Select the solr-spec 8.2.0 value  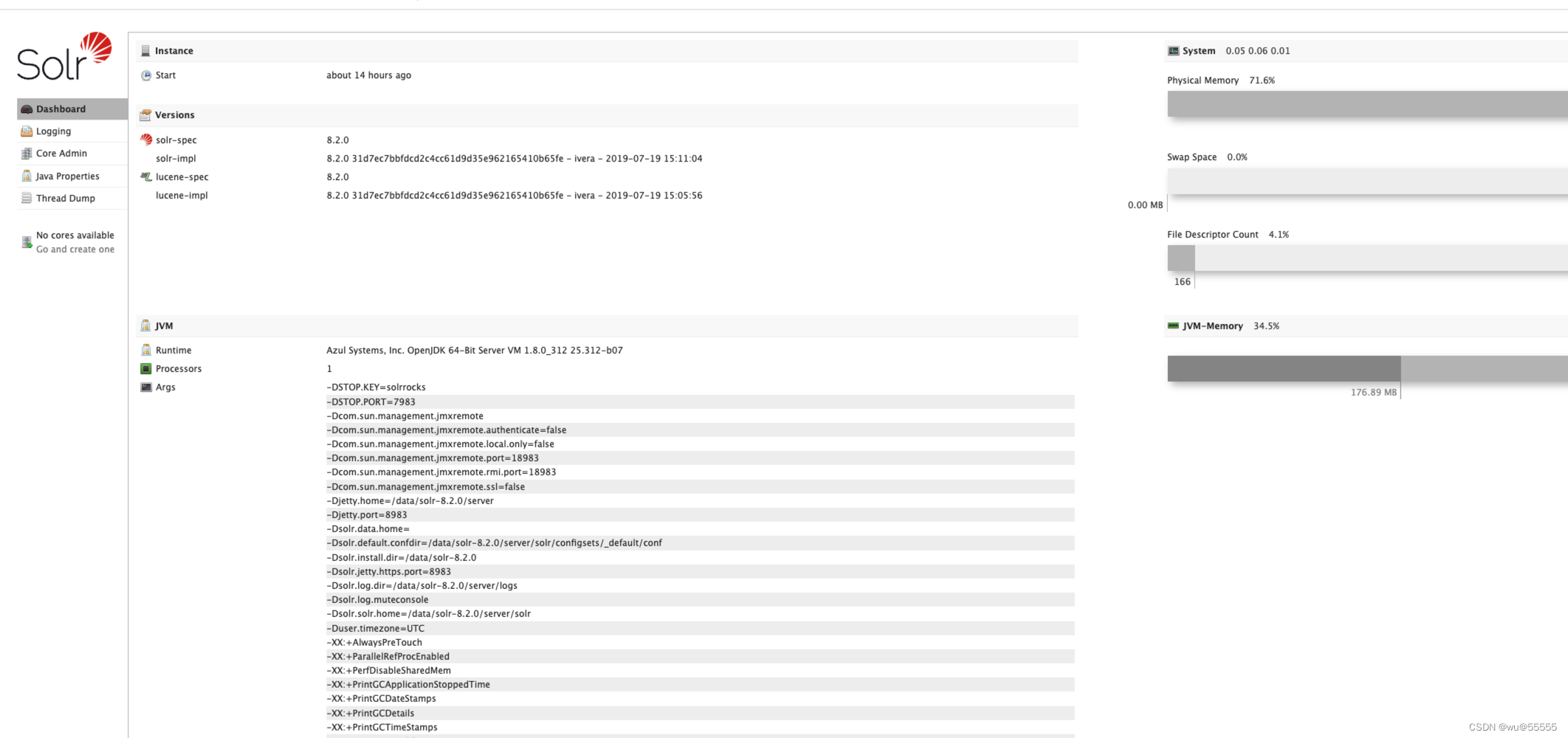coord(337,140)
